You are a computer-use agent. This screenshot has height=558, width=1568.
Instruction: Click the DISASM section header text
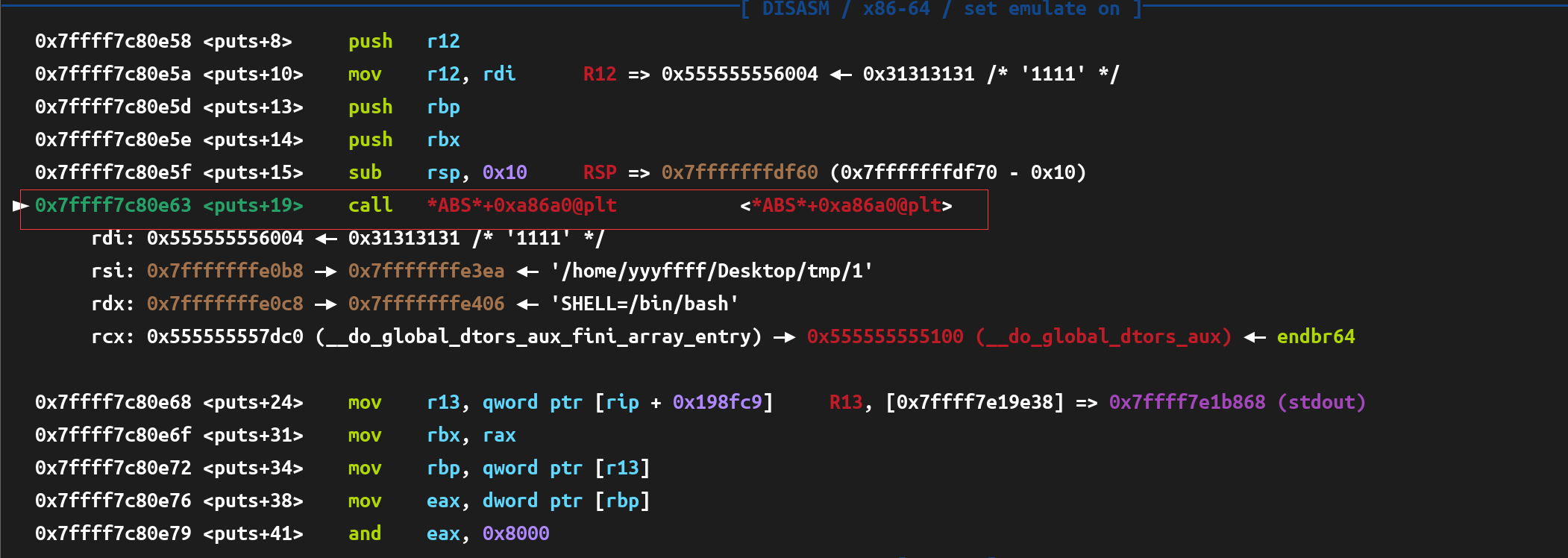click(795, 9)
